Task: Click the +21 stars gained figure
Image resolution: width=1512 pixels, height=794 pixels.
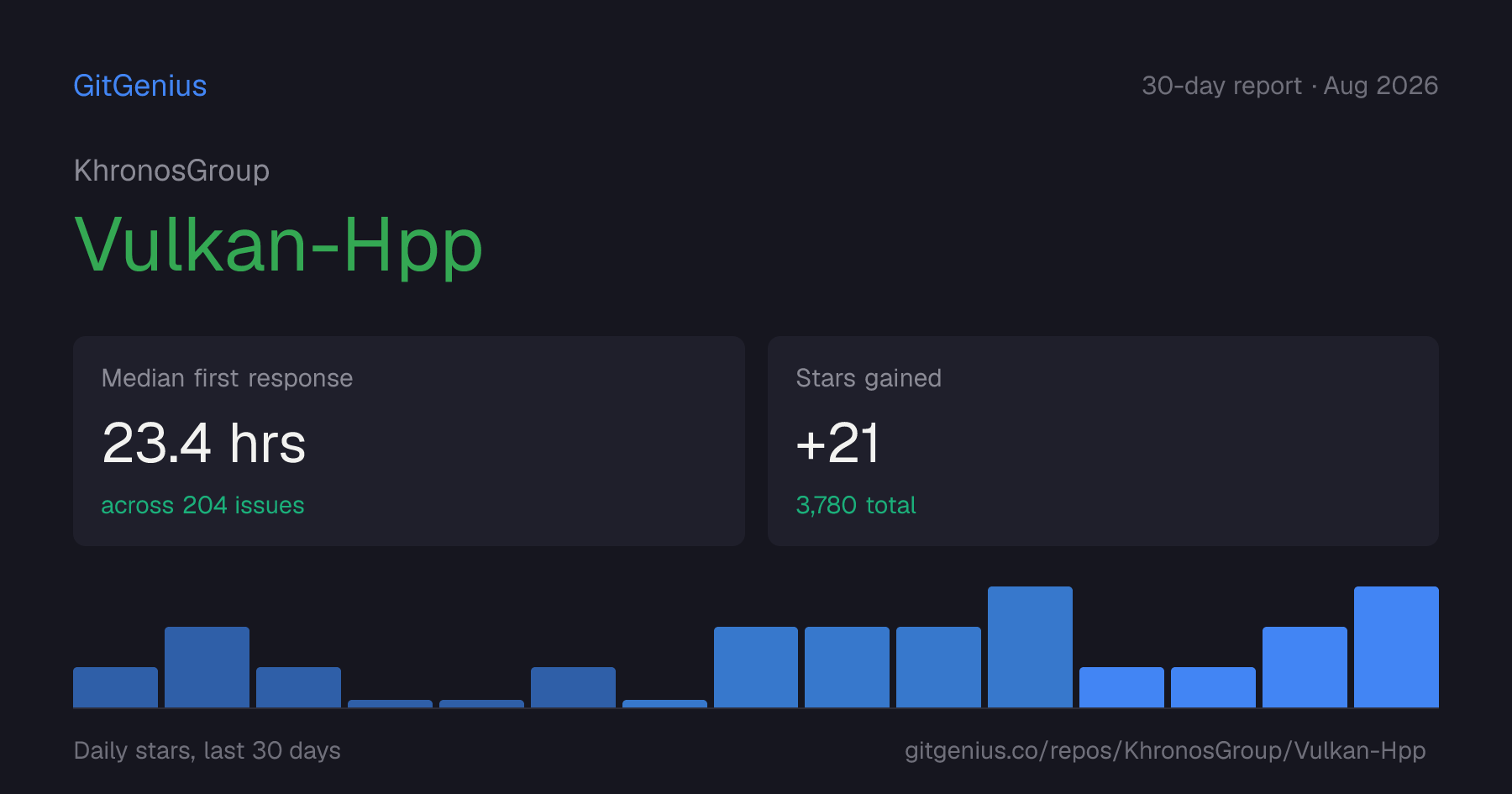Action: click(x=837, y=444)
